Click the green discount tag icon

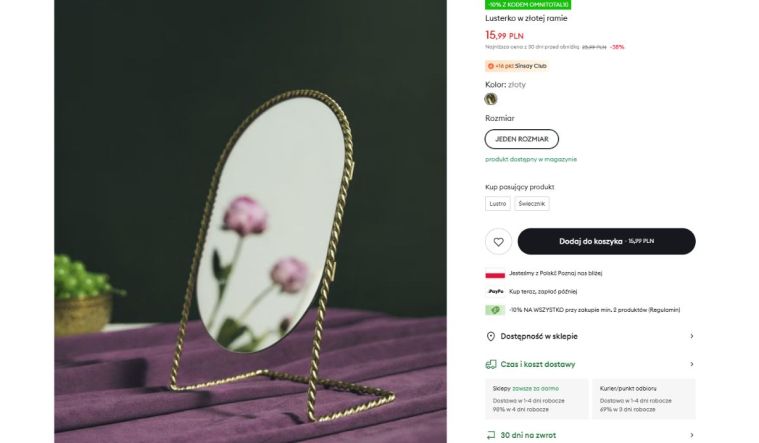[495, 310]
